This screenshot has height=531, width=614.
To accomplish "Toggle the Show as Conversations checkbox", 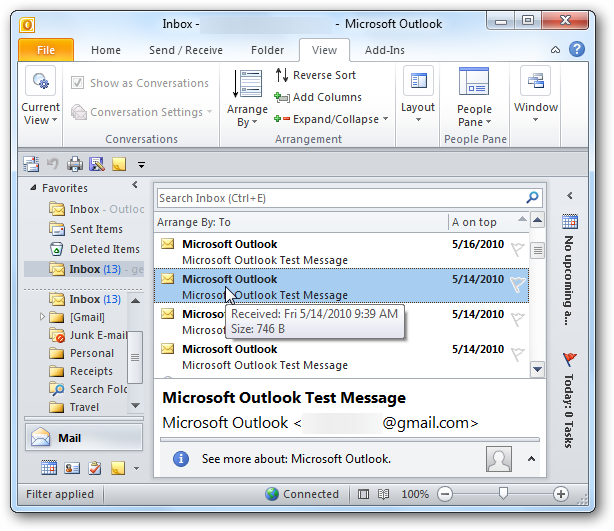I will (78, 83).
